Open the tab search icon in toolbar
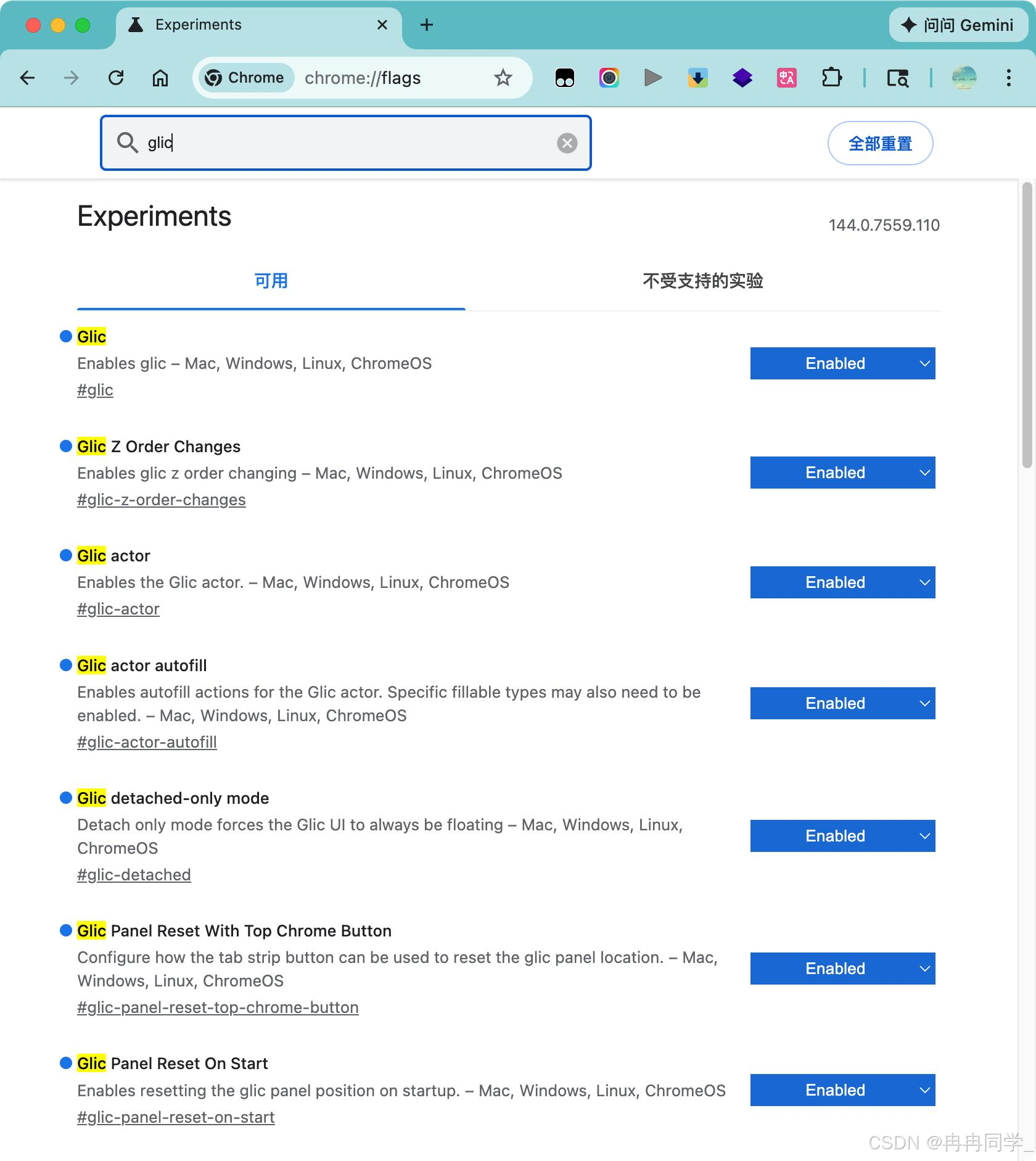The image size is (1036, 1161). 898,78
